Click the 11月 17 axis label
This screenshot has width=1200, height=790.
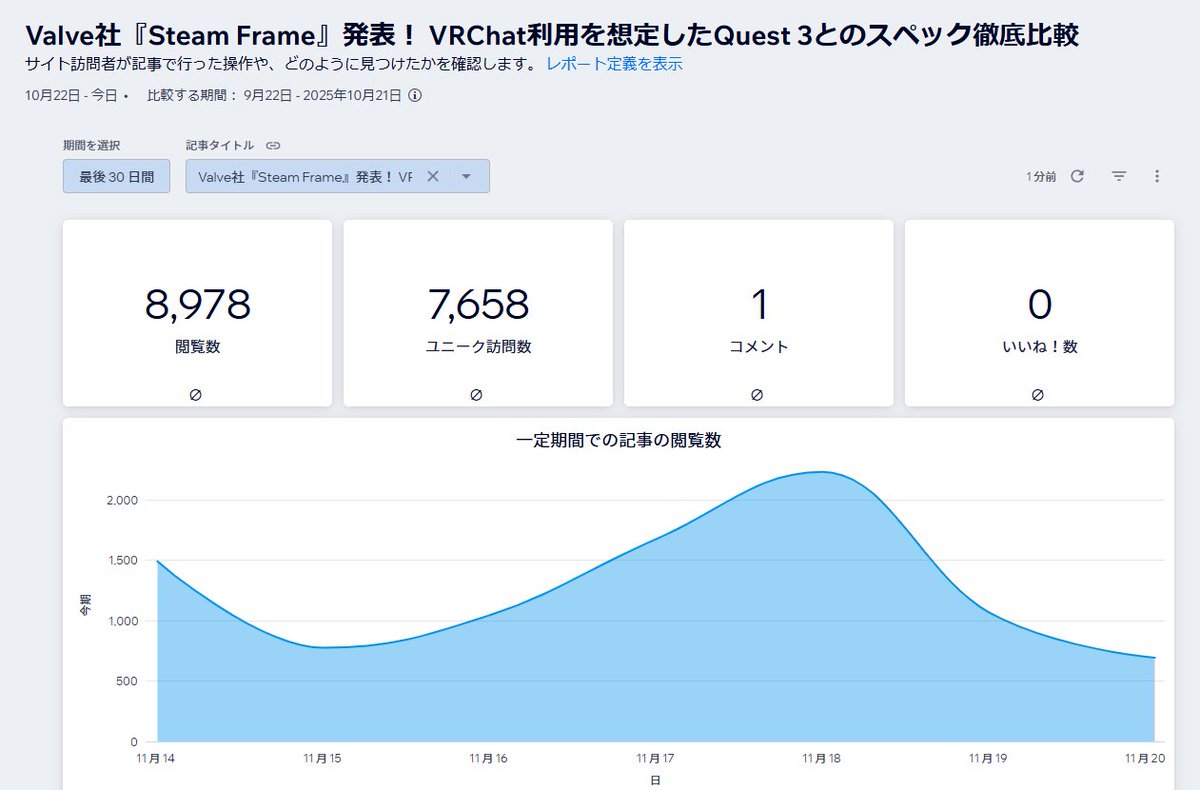tap(655, 759)
